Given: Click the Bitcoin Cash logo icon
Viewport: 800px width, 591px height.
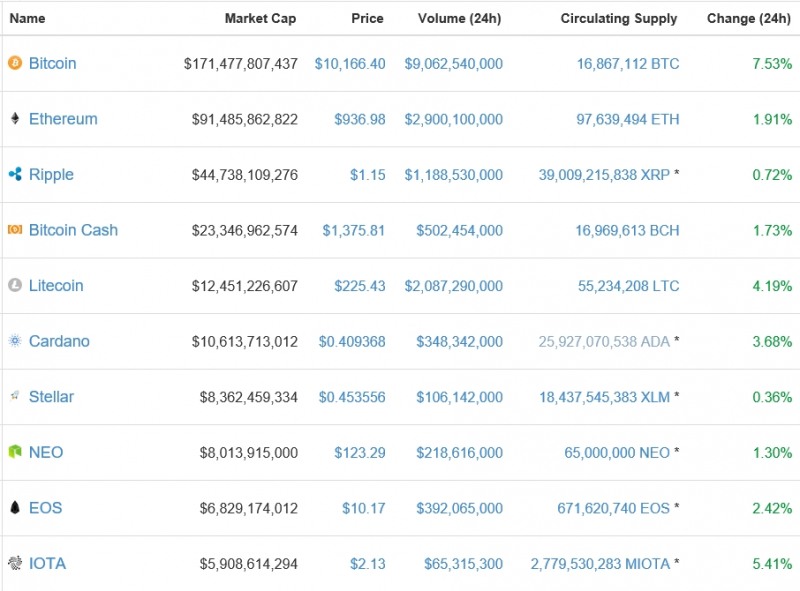Looking at the screenshot, I should pos(14,230).
